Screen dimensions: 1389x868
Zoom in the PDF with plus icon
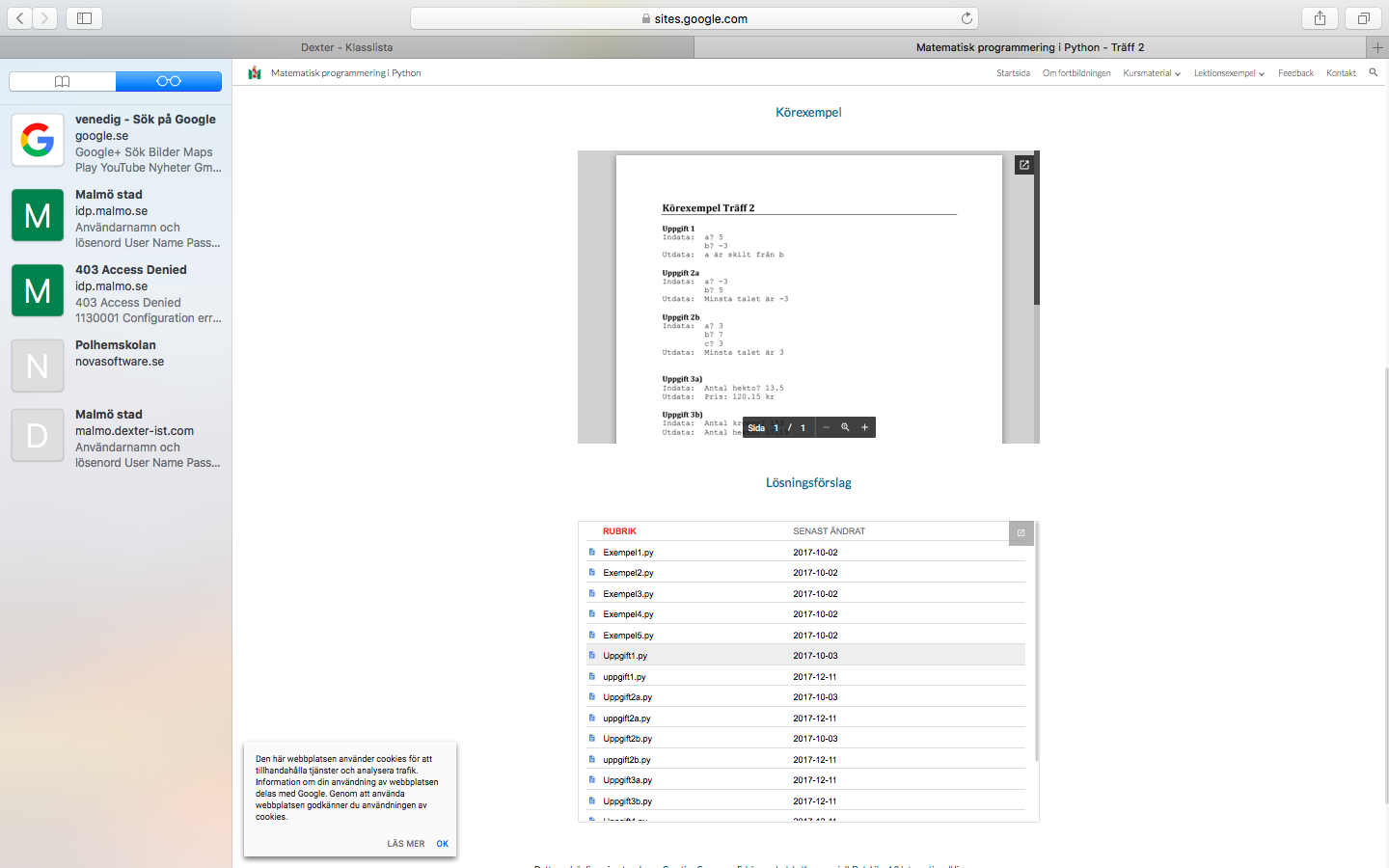coord(864,427)
